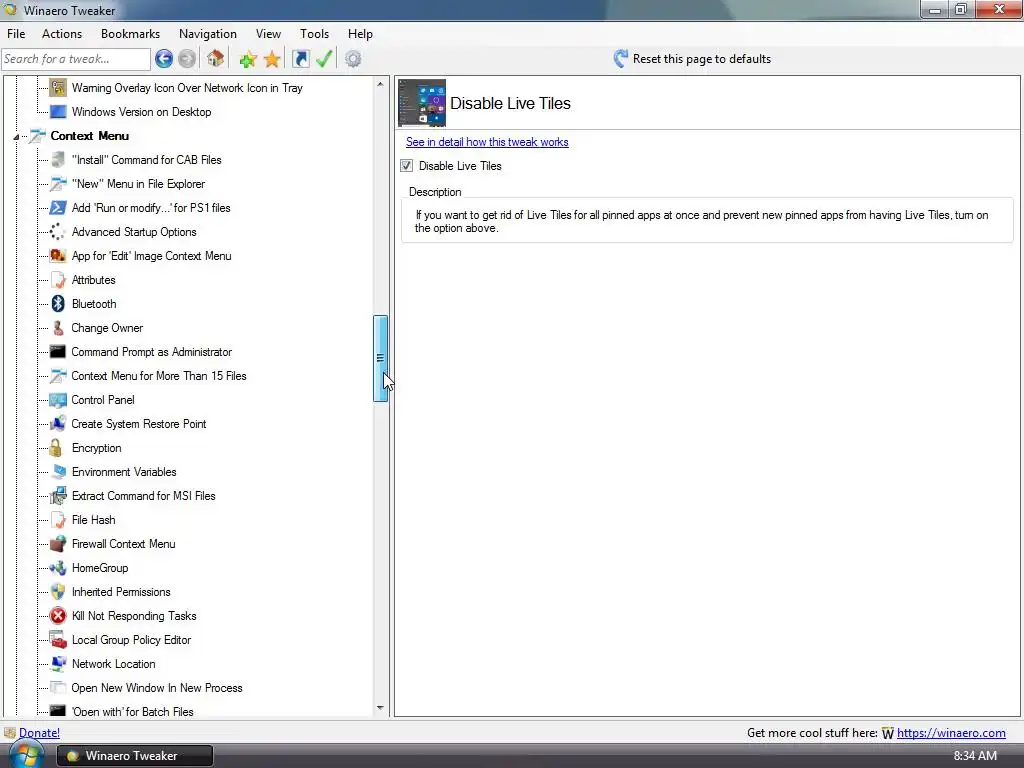Open the View menu
1024x768 pixels.
coord(268,34)
